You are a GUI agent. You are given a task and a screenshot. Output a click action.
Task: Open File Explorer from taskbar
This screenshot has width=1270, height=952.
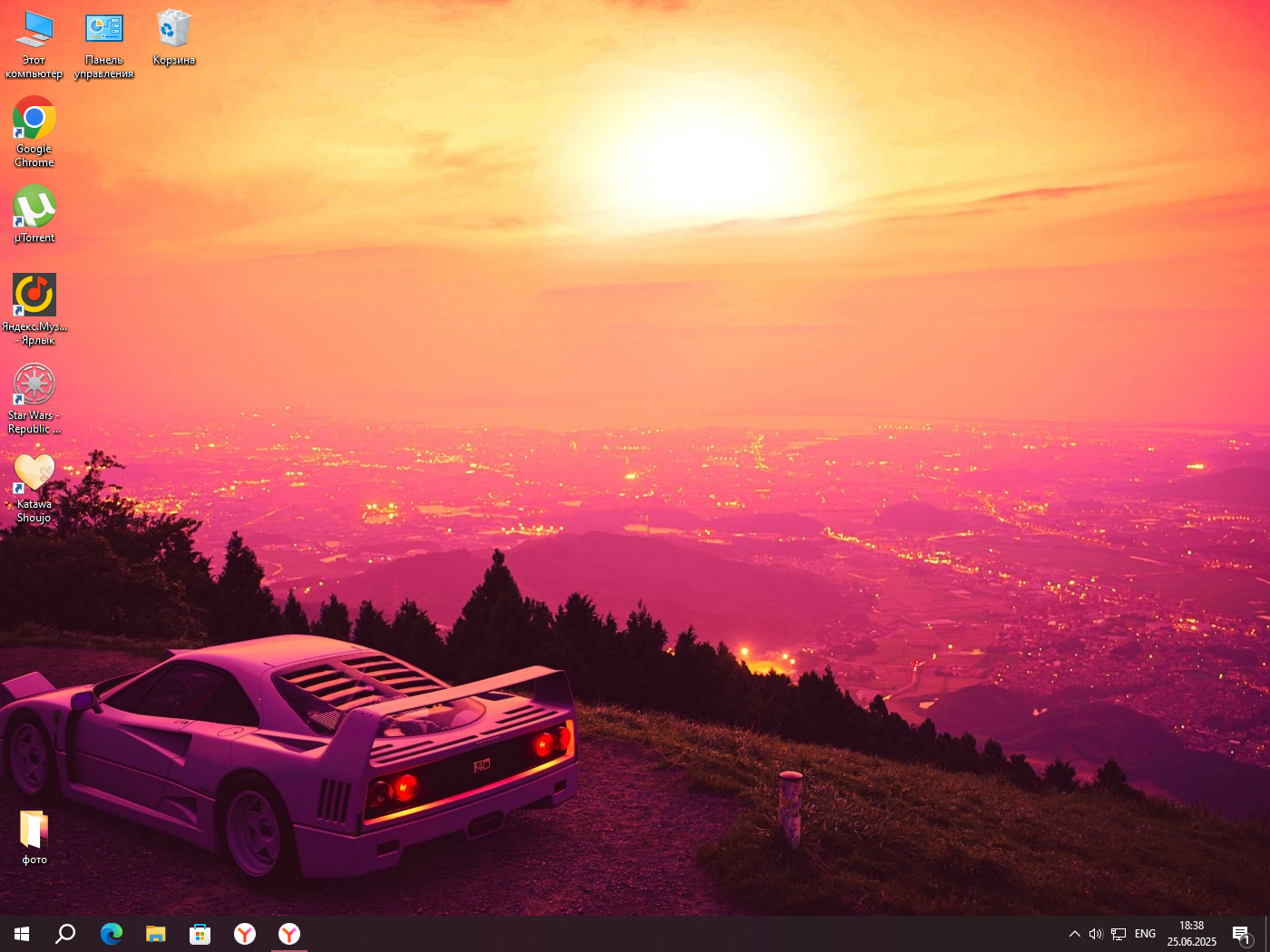pos(156,934)
